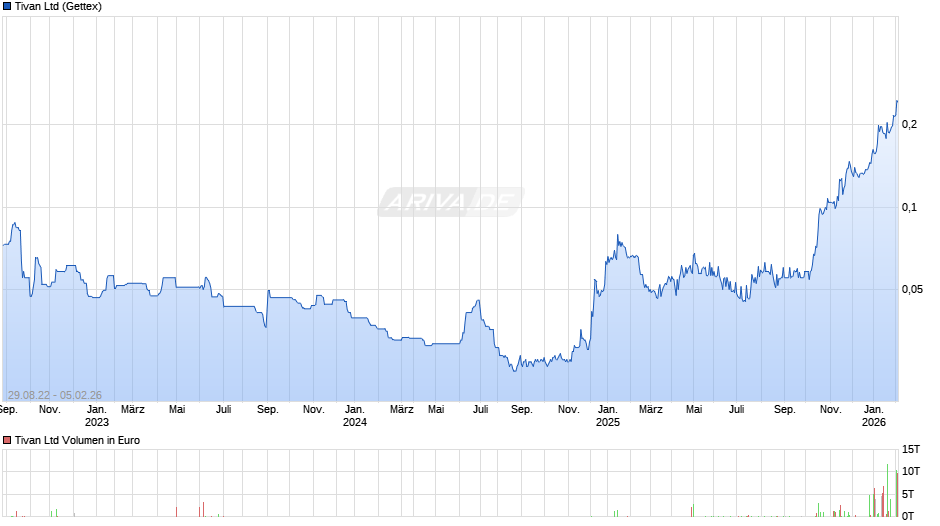Click the 'Mai' label in 2023

[x=177, y=410]
